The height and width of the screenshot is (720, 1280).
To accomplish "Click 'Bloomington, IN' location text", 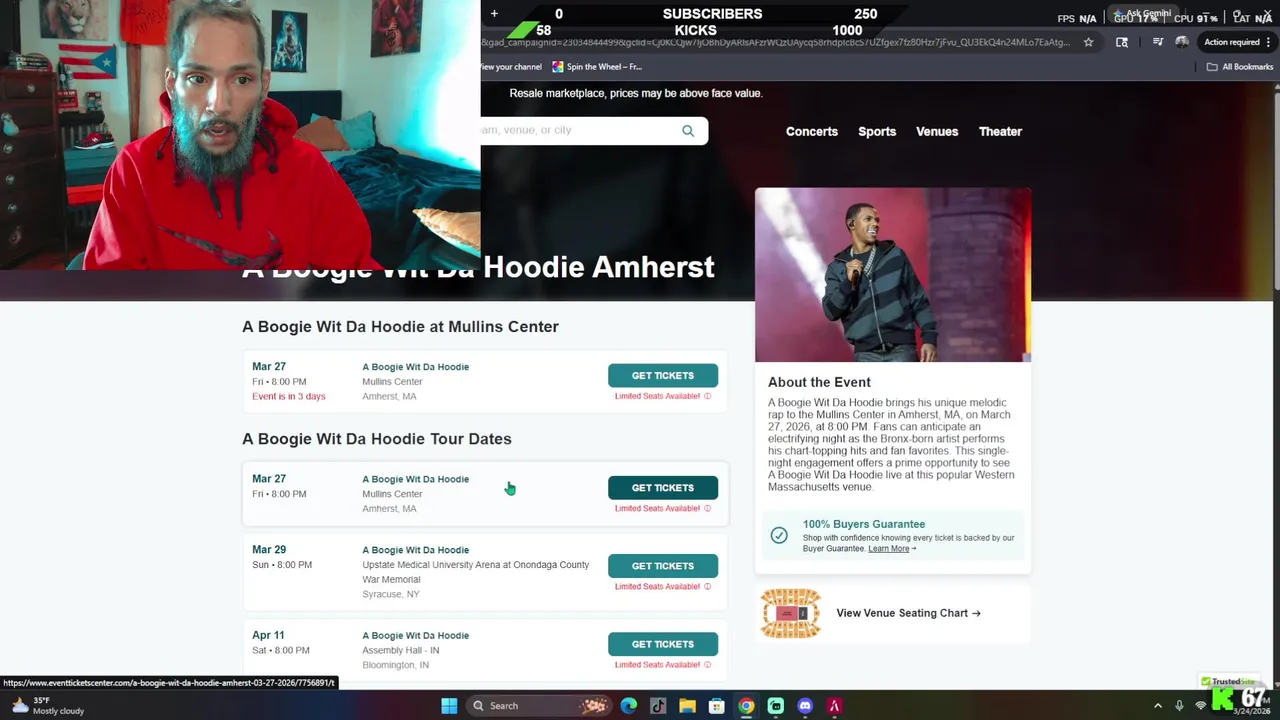I will (x=395, y=665).
